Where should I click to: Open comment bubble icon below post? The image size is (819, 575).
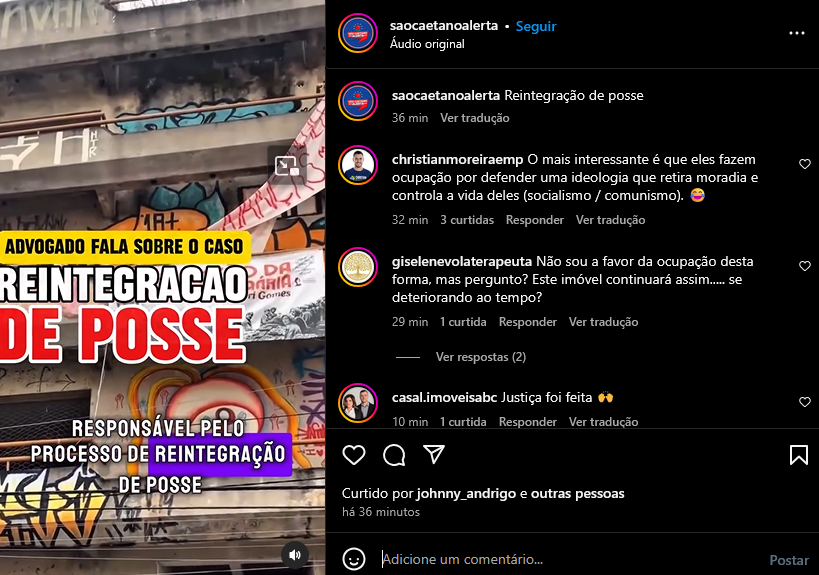click(394, 455)
